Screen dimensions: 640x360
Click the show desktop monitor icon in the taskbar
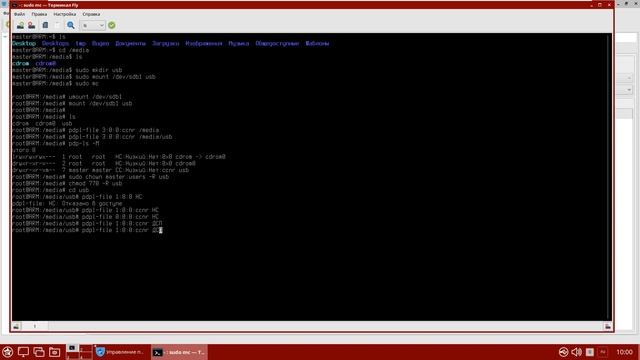pyautogui.click(x=23, y=352)
